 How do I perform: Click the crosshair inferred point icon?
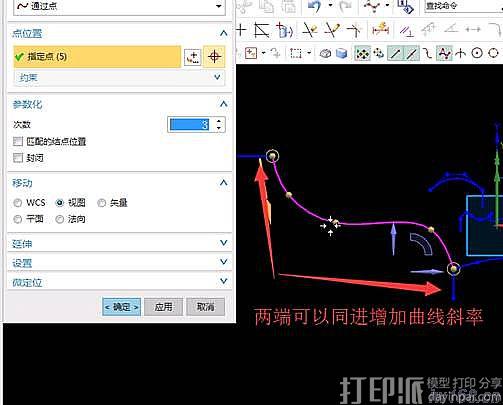coord(214,57)
